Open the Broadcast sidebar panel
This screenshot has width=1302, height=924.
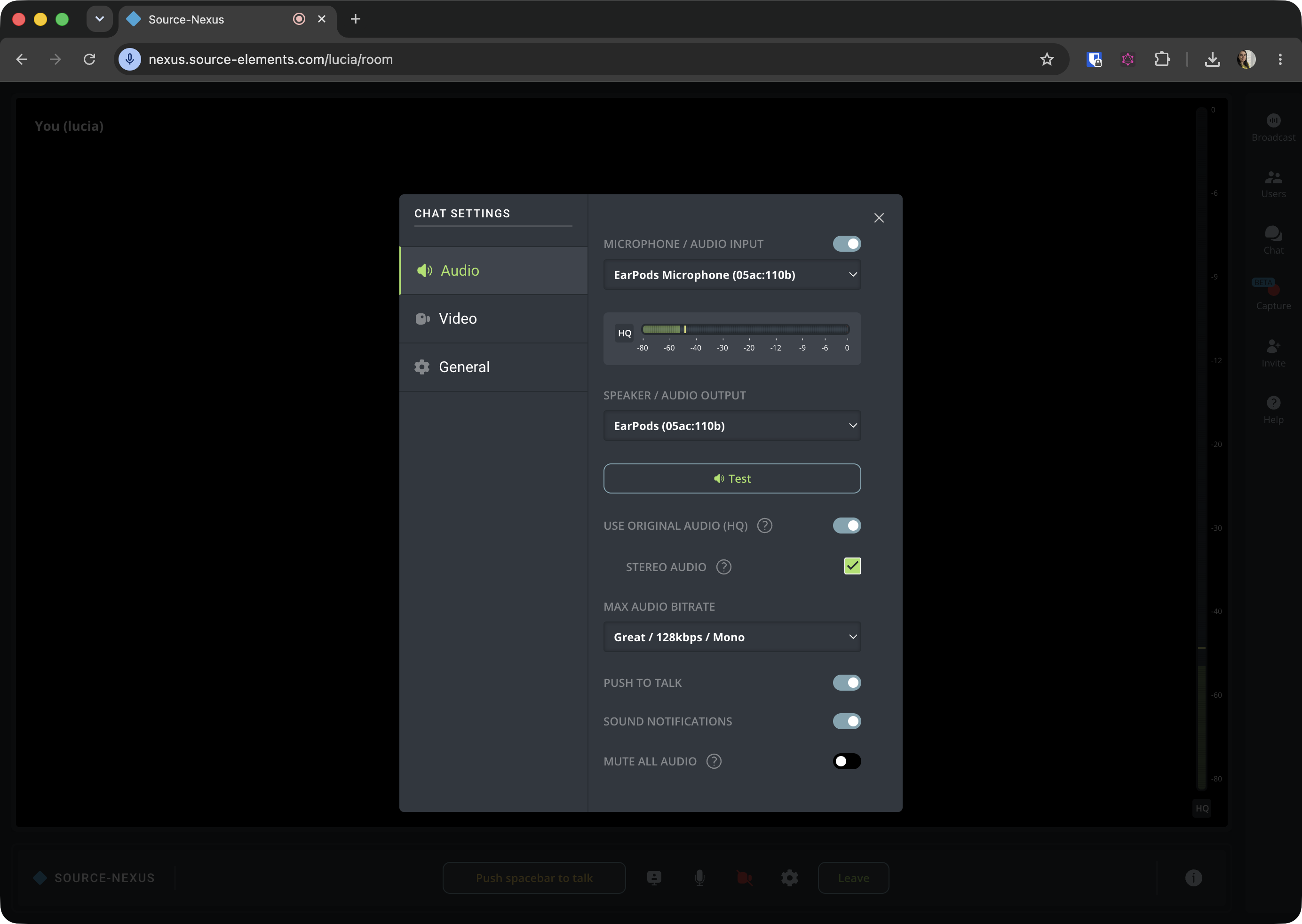point(1273,127)
